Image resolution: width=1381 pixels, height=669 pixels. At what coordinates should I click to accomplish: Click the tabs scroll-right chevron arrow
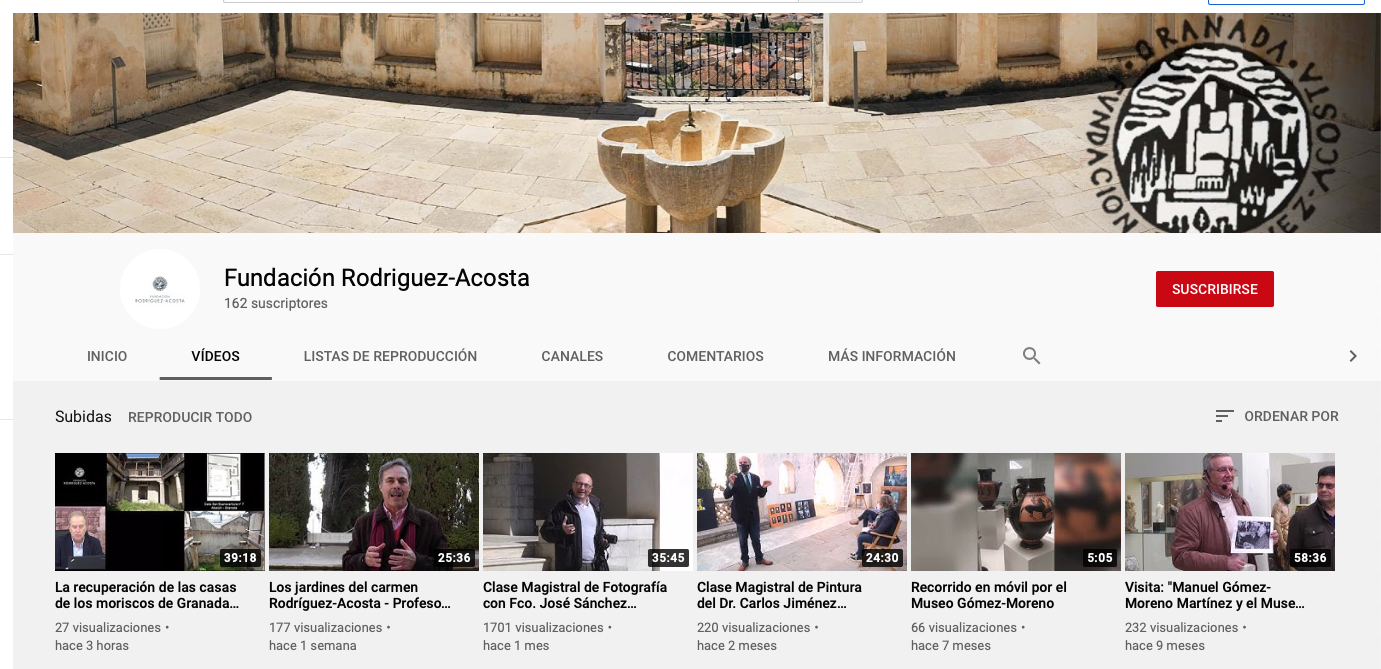1352,356
